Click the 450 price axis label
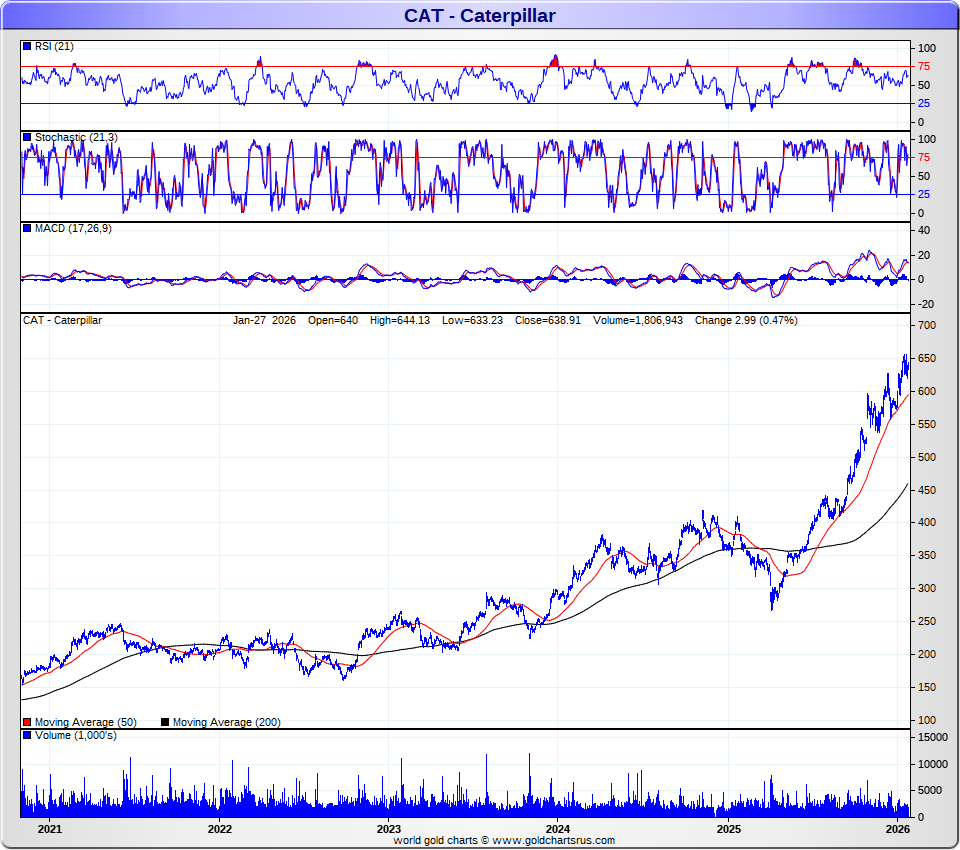 point(927,490)
